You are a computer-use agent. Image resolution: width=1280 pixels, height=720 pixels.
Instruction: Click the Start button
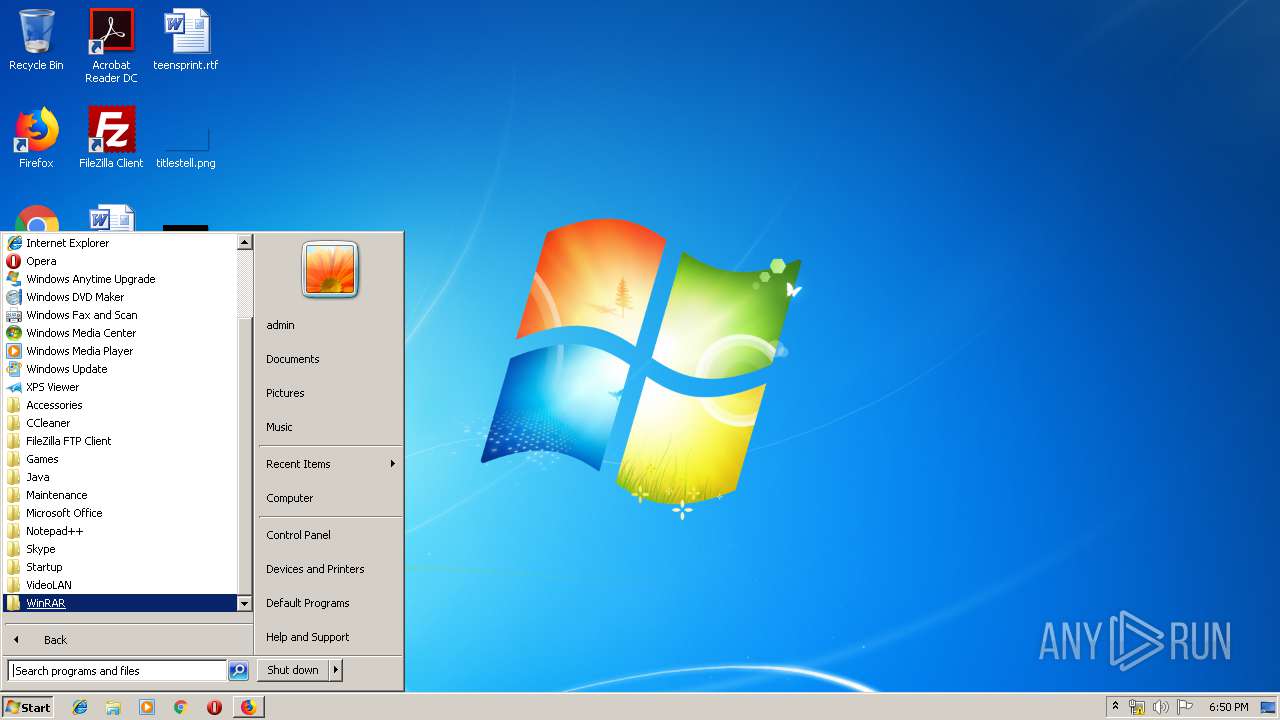28,707
